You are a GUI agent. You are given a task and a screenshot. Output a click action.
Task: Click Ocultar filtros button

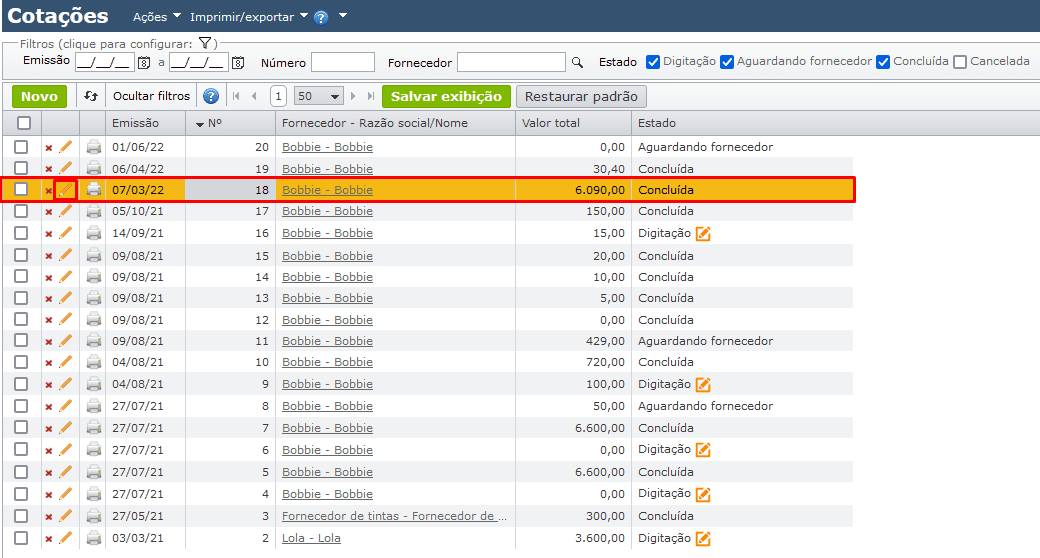(151, 96)
